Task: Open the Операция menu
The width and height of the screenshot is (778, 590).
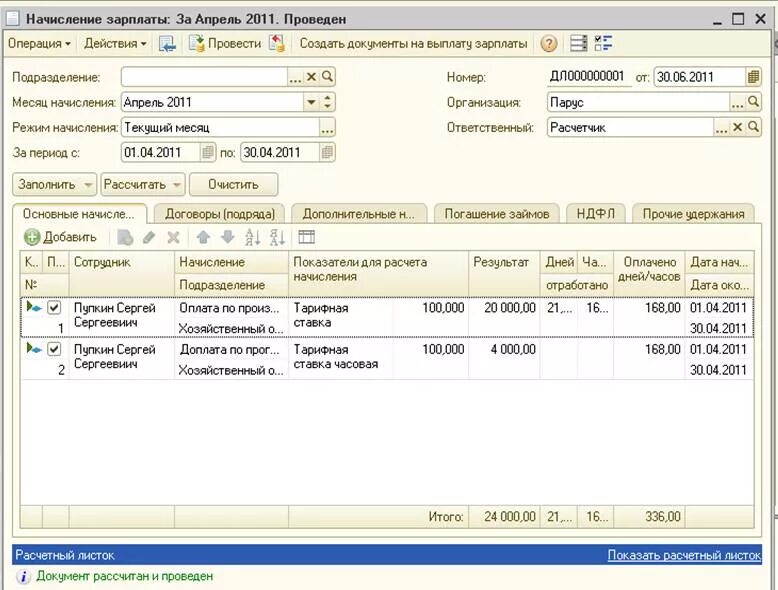Action: click(39, 44)
